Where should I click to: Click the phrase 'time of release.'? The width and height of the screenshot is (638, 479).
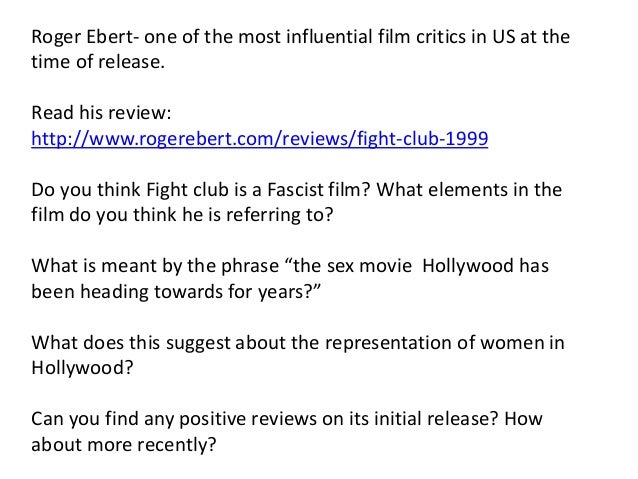click(98, 62)
